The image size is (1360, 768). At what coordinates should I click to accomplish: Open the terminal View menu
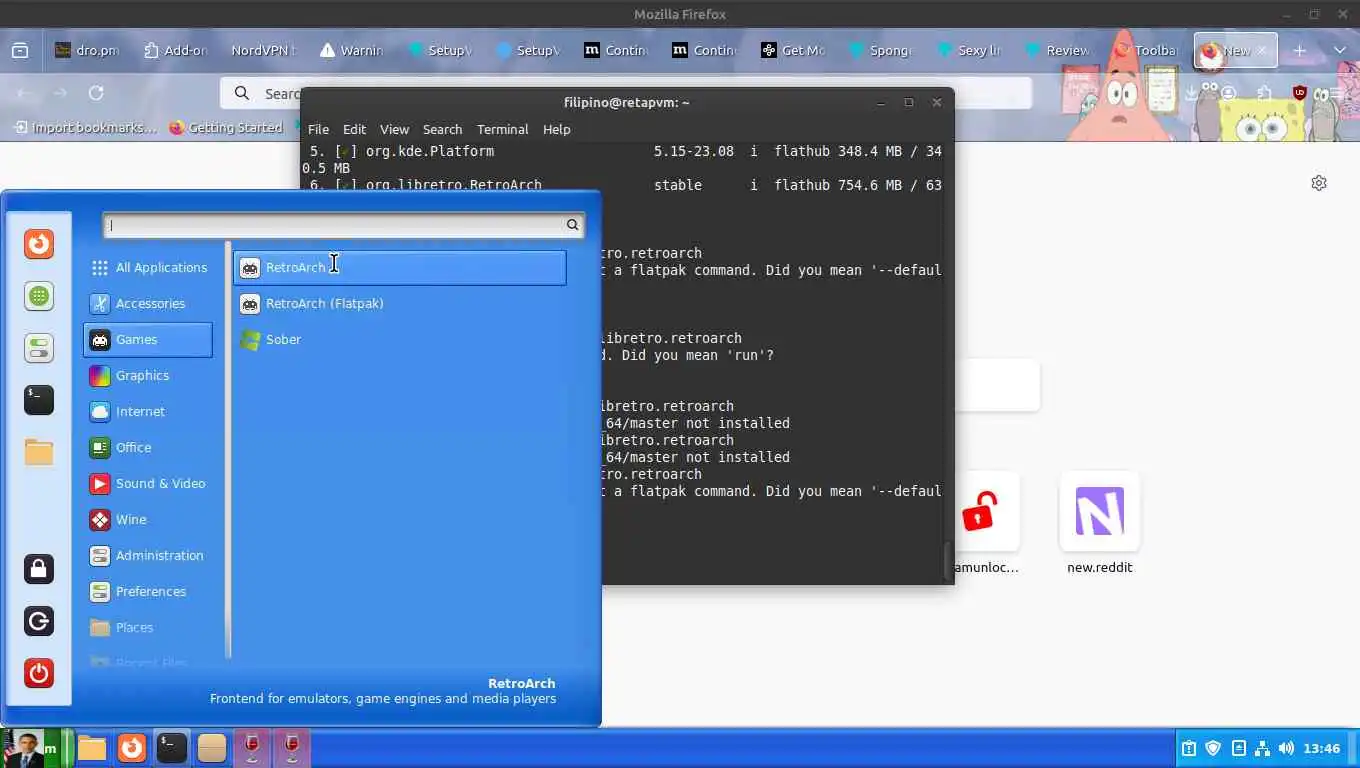point(394,129)
